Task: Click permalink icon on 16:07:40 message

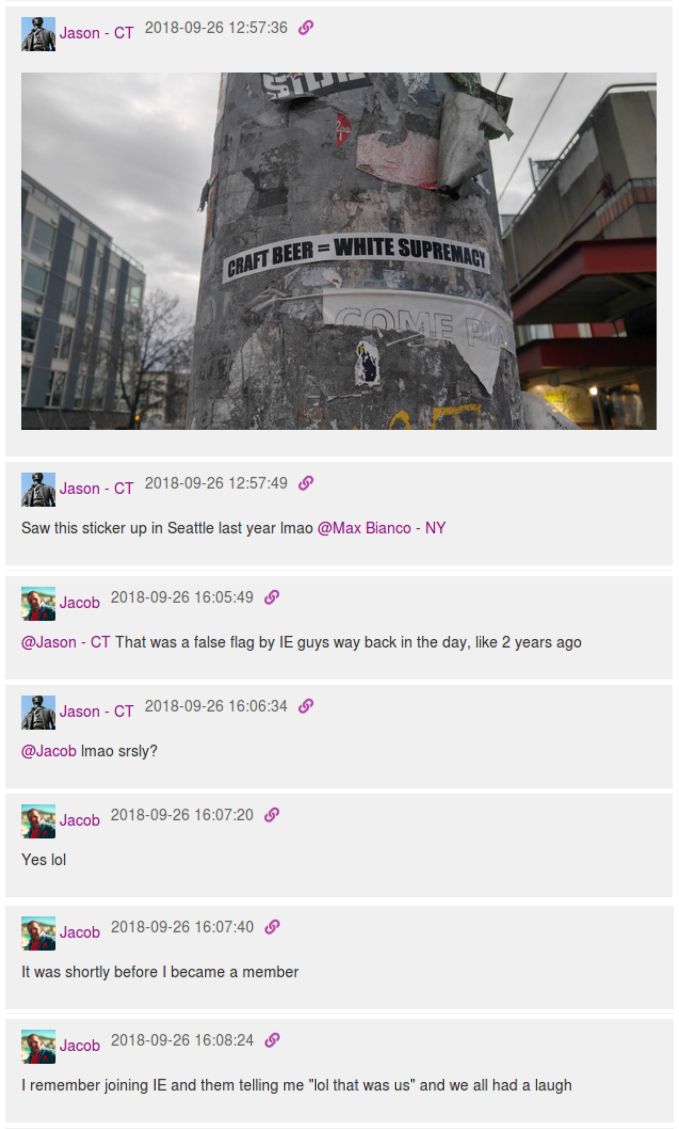Action: (x=271, y=927)
